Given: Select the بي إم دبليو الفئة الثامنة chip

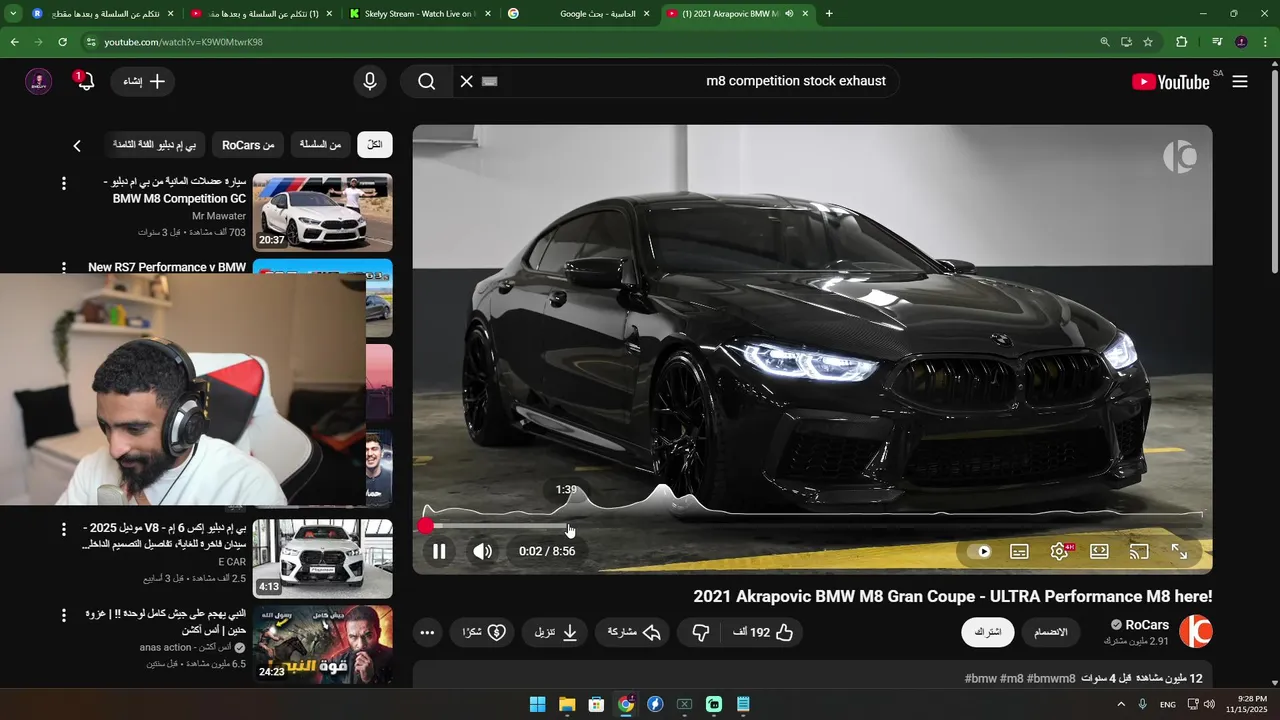Looking at the screenshot, I should [x=154, y=145].
